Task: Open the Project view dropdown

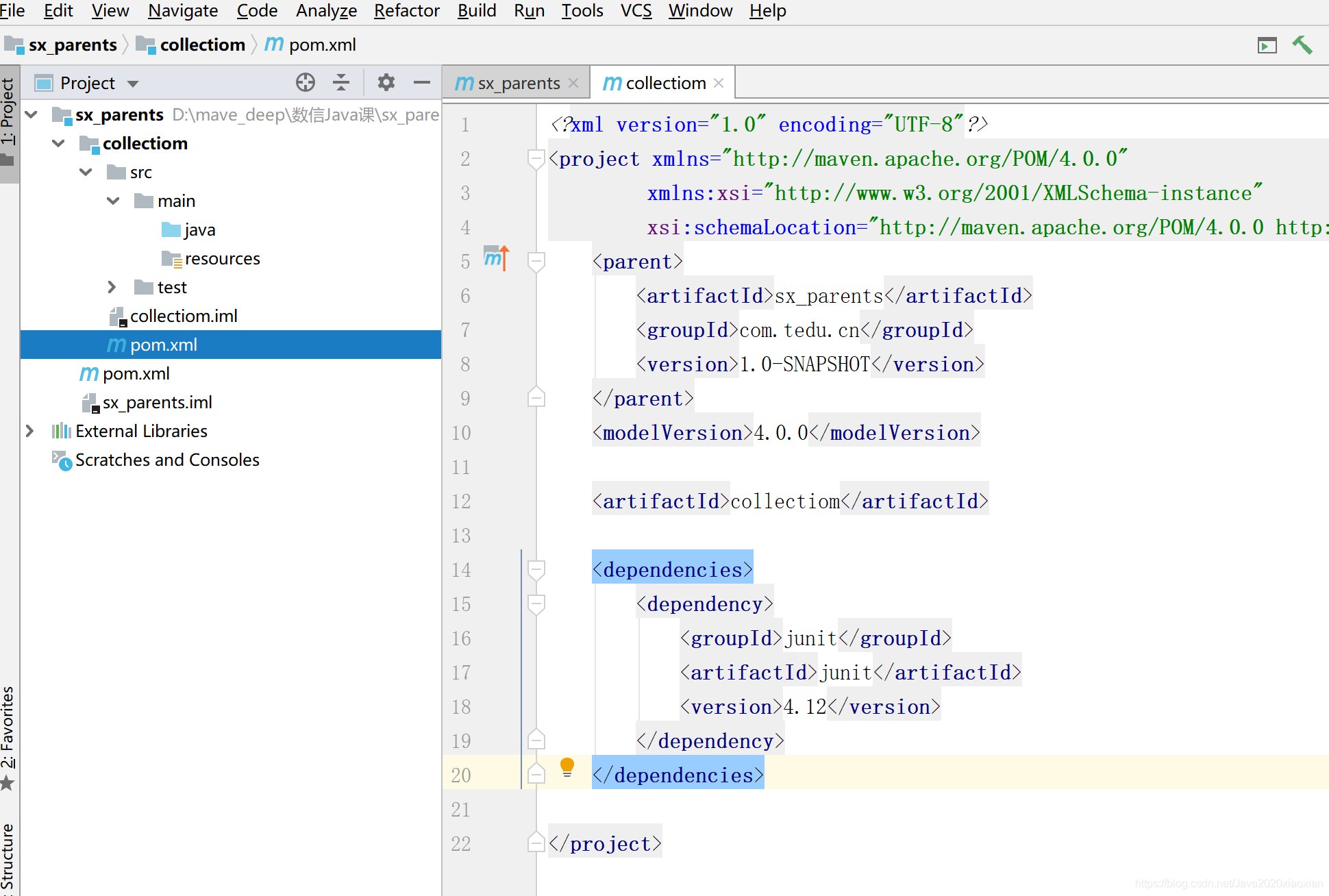Action: click(133, 84)
